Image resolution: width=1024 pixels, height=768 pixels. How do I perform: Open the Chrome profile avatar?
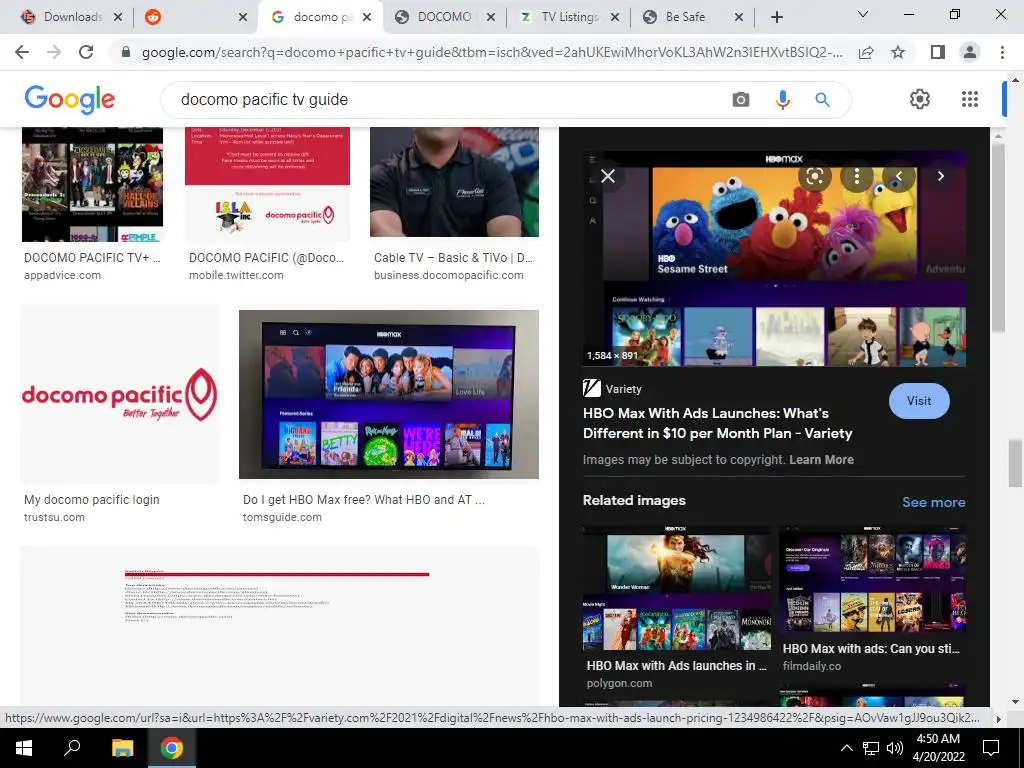[970, 52]
